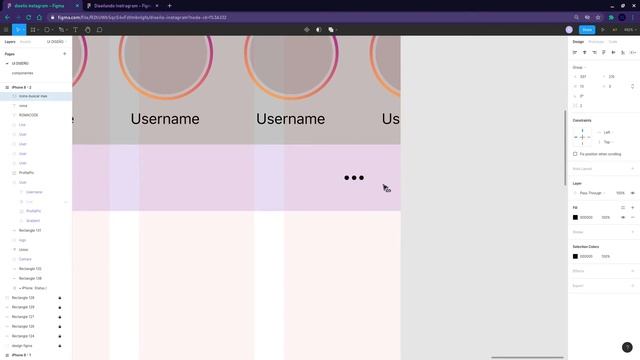Toggle fill visibility eye icon
The width and height of the screenshot is (640, 360).
[623, 218]
